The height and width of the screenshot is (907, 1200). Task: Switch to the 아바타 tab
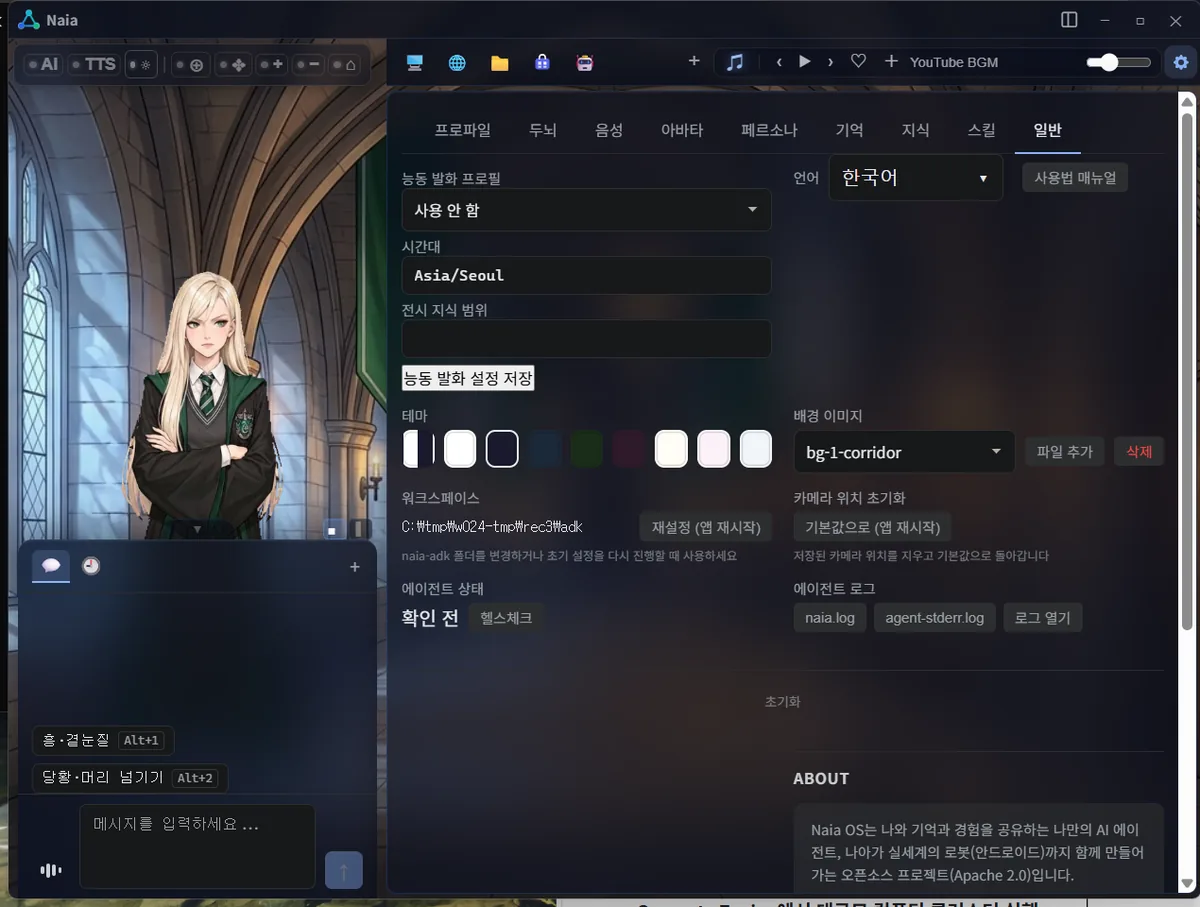[682, 130]
